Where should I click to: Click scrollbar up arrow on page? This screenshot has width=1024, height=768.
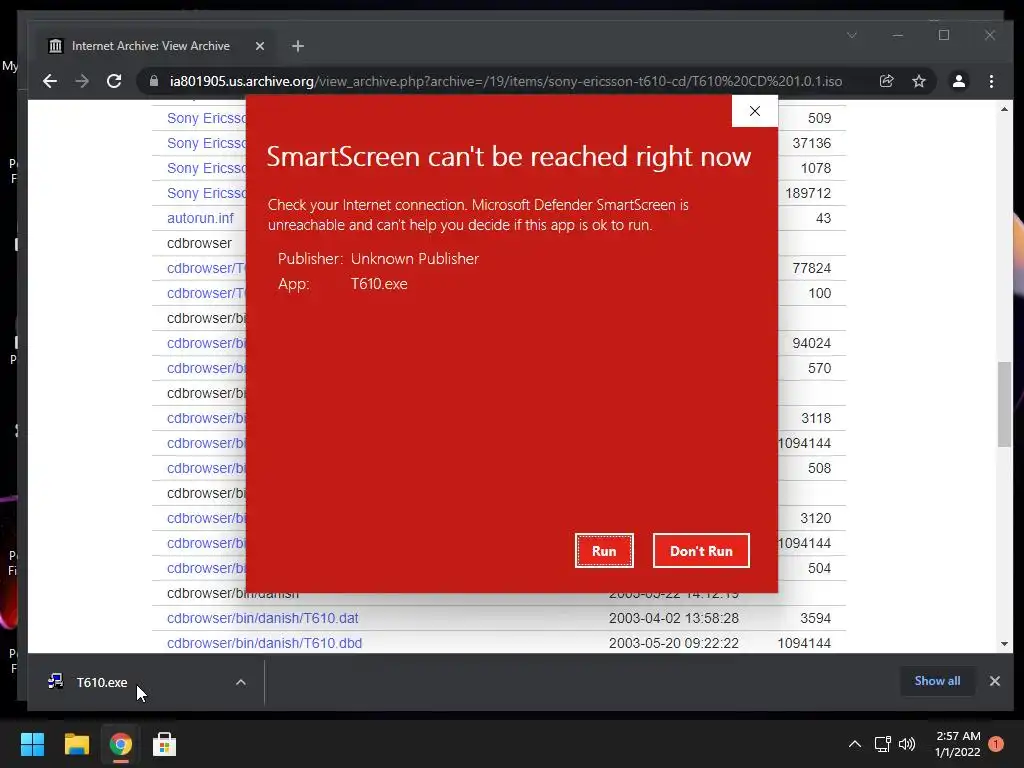tap(1004, 109)
